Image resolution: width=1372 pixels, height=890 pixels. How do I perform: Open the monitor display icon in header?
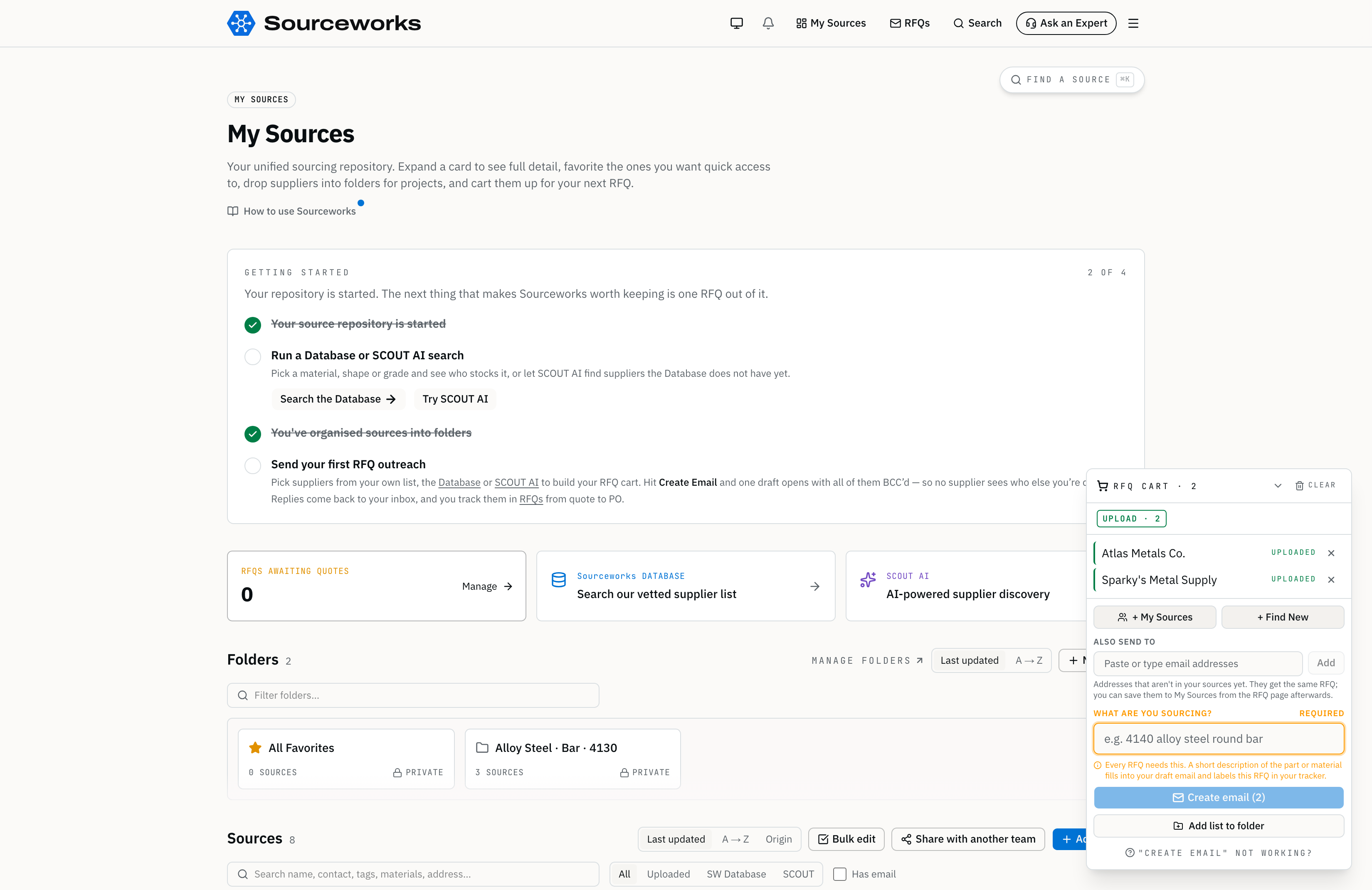[x=736, y=23]
